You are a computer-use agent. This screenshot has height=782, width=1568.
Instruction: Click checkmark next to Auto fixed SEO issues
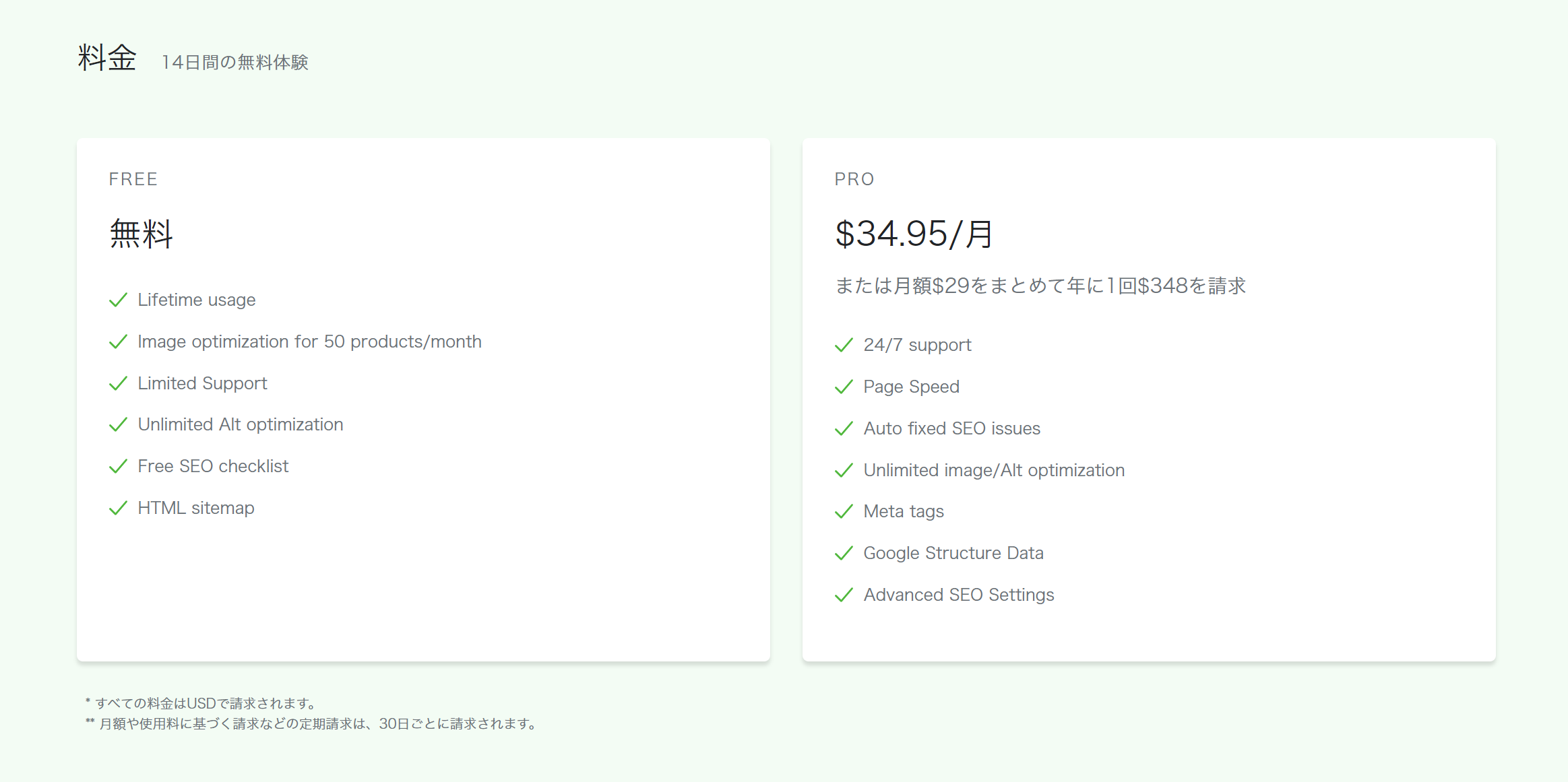coord(844,429)
